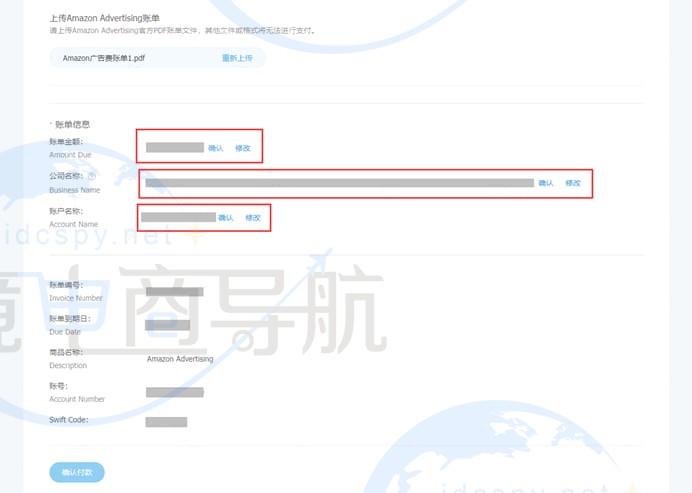Screen dimensions: 692x493
Task: Click the 重新上传 re-upload link
Action: [x=237, y=58]
